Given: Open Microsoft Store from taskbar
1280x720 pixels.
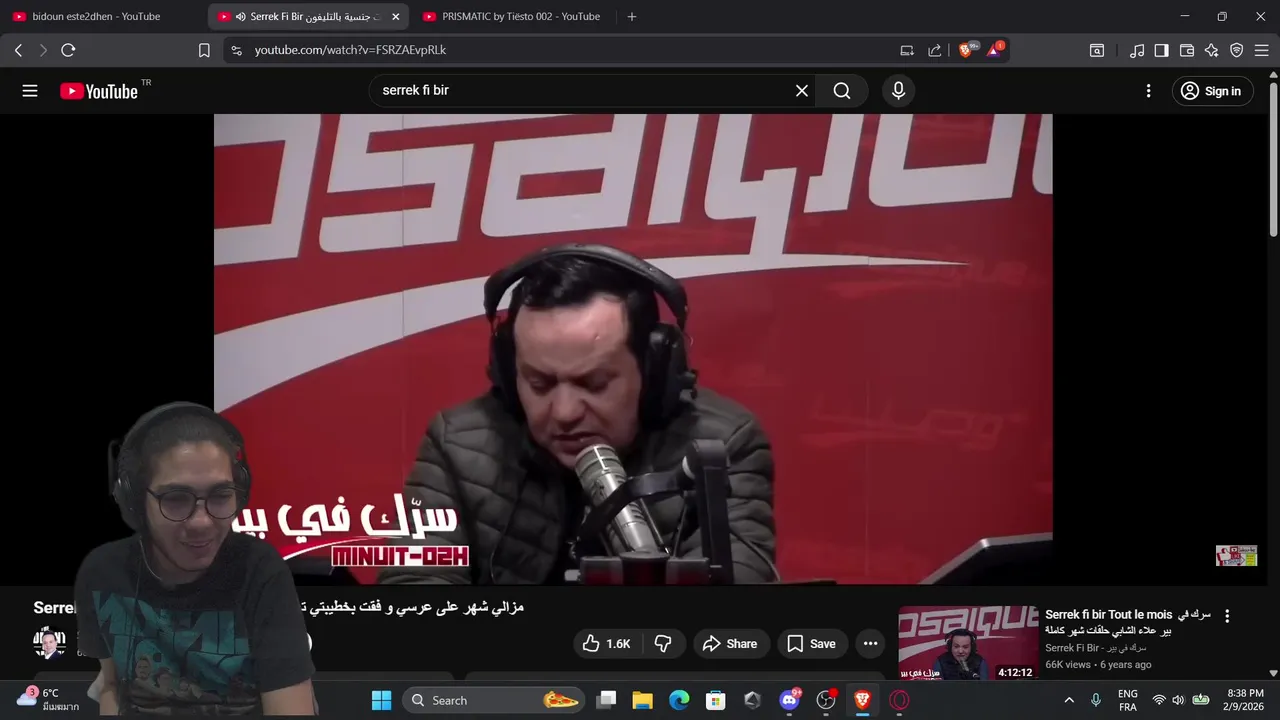Looking at the screenshot, I should pyautogui.click(x=715, y=700).
